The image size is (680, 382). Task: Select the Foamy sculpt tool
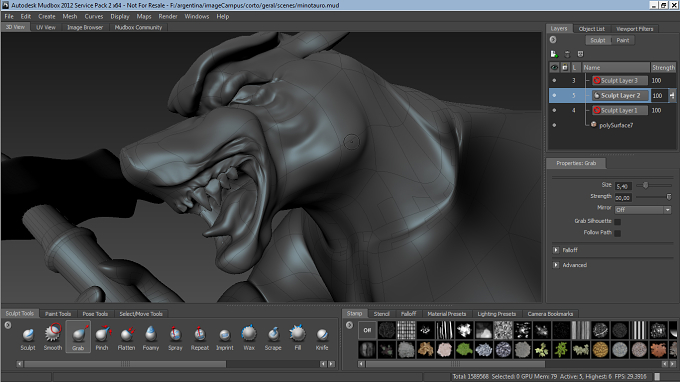(x=151, y=337)
